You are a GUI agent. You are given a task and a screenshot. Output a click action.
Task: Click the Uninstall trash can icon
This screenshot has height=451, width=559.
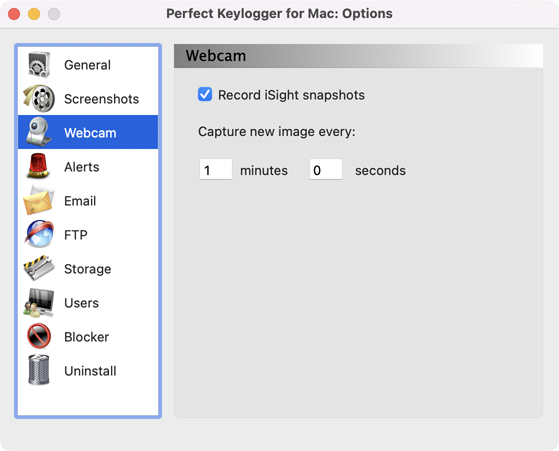39,370
